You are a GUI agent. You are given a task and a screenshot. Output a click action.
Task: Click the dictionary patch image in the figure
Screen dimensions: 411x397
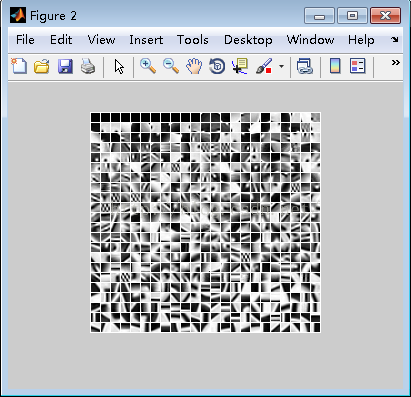click(x=205, y=222)
